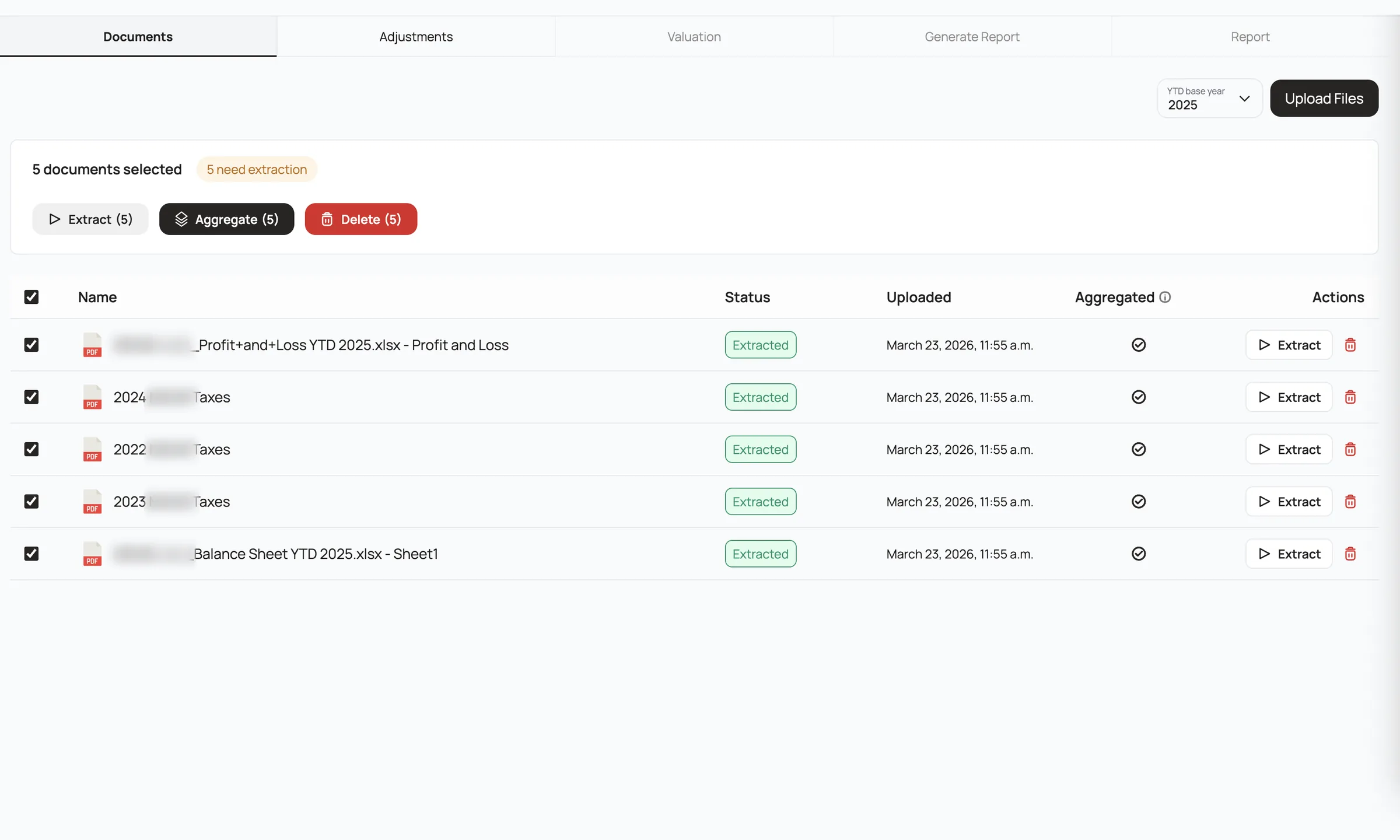Screen dimensions: 1400x840
Task: Uncheck the 2022 Taxes row checkbox
Action: [x=32, y=449]
